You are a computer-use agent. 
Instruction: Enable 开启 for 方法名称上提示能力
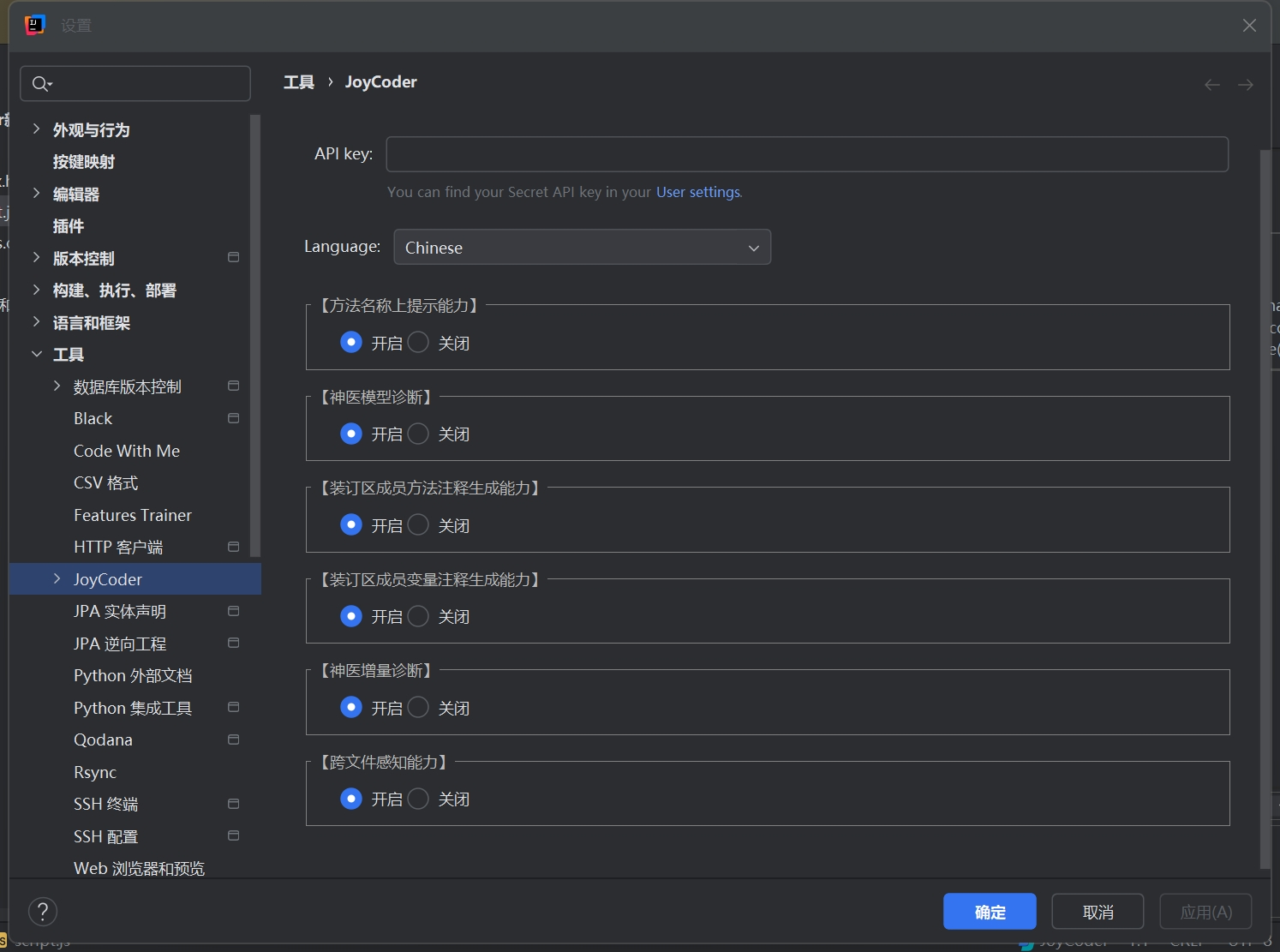tap(351, 343)
